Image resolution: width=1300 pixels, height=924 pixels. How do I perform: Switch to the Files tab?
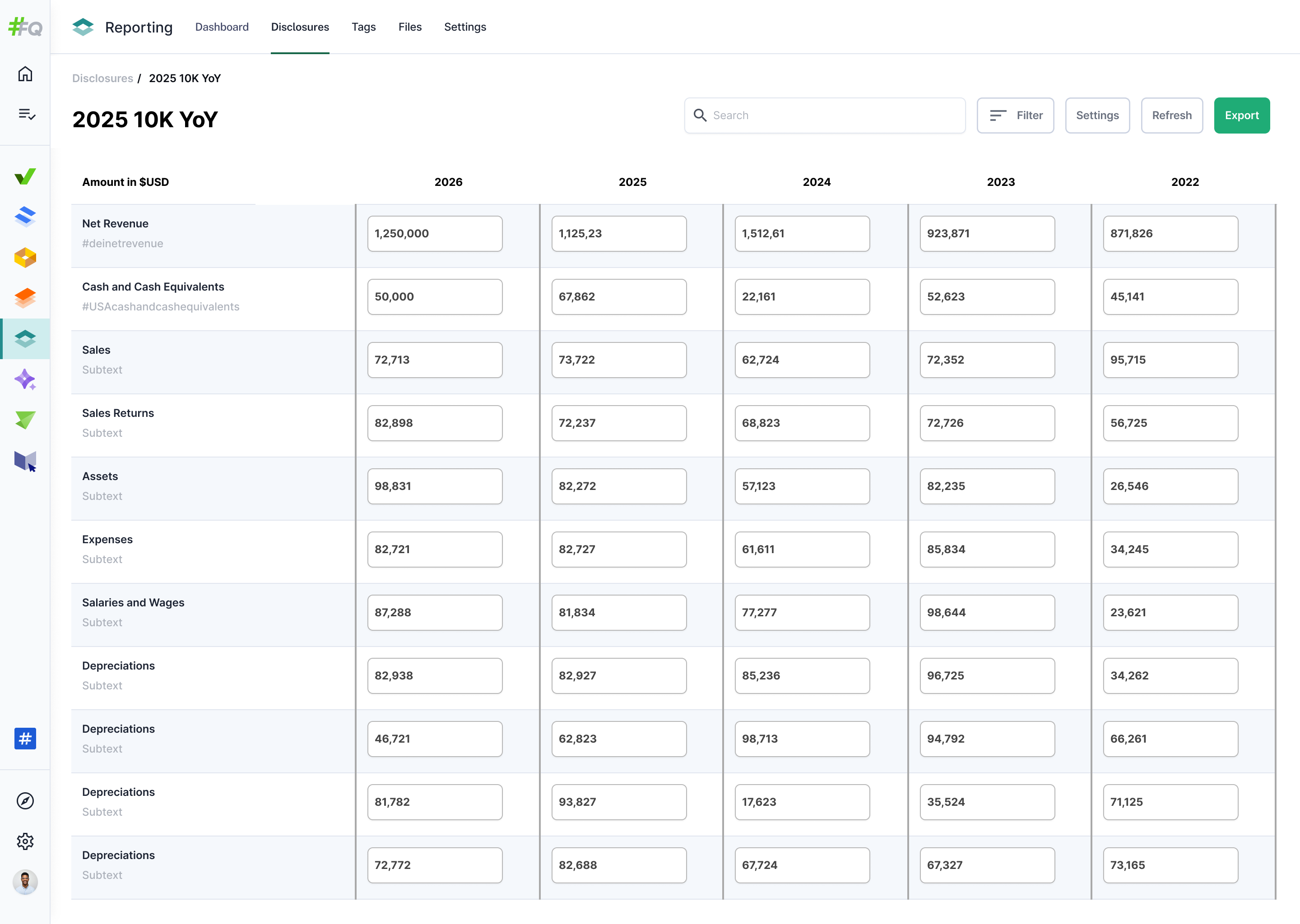click(410, 27)
